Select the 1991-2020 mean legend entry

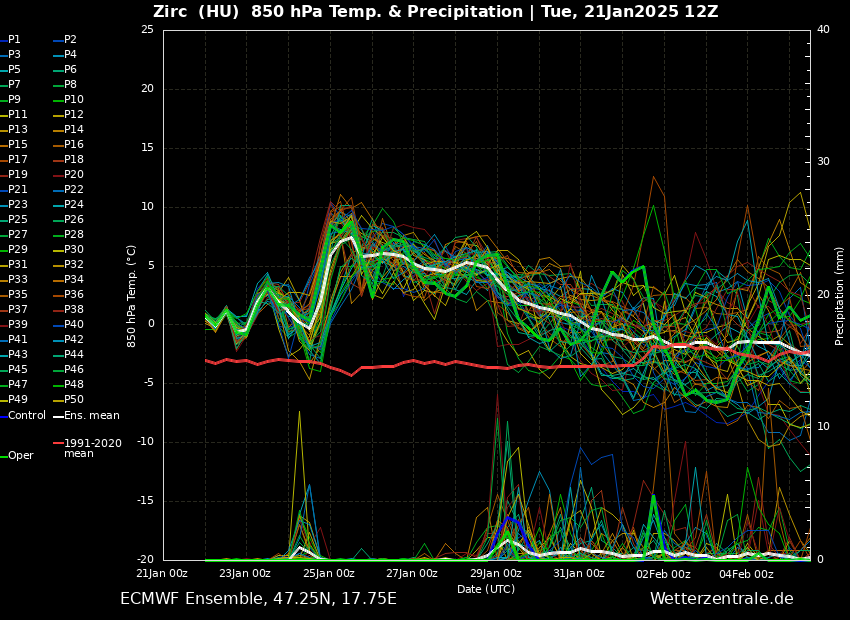[x=92, y=448]
